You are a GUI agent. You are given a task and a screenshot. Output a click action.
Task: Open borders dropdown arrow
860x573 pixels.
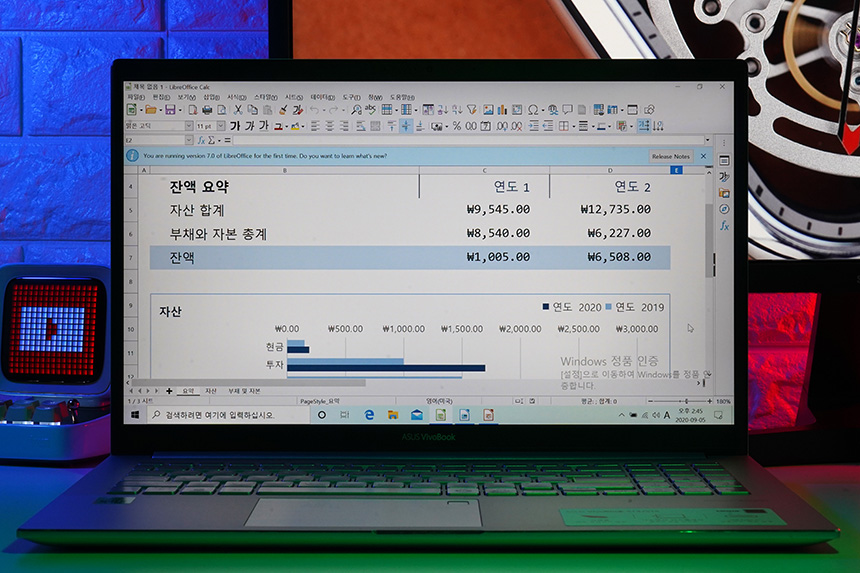pyautogui.click(x=574, y=127)
